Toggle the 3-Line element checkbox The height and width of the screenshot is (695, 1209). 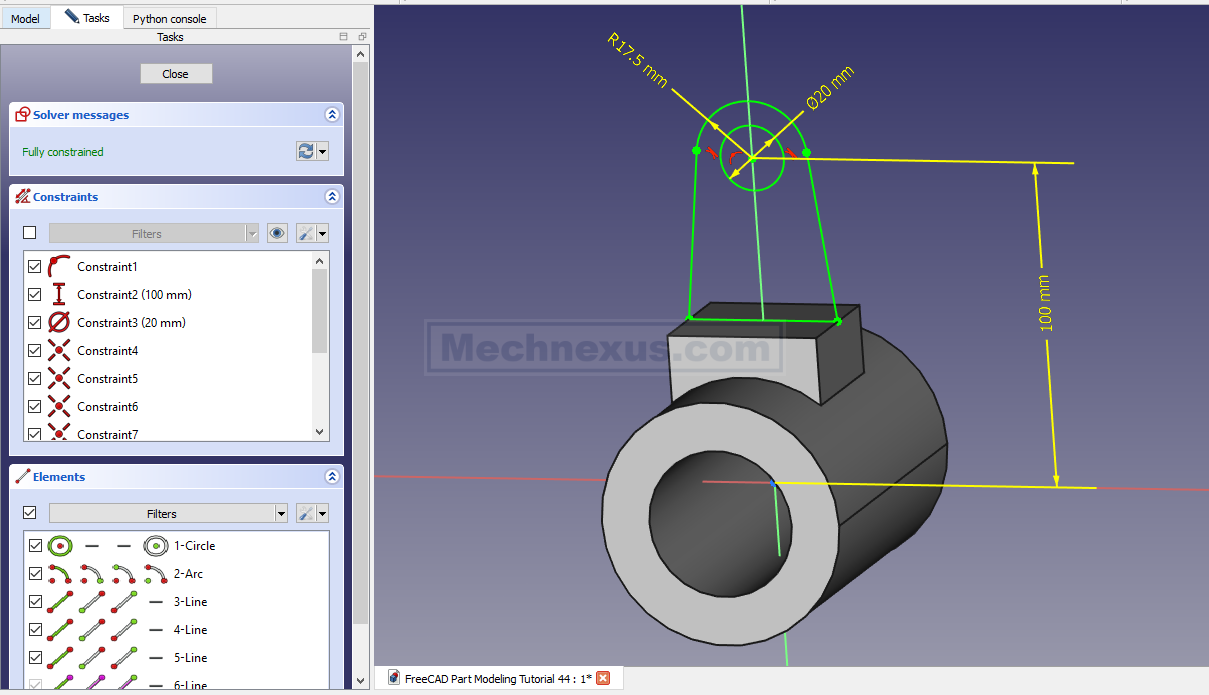pos(36,602)
